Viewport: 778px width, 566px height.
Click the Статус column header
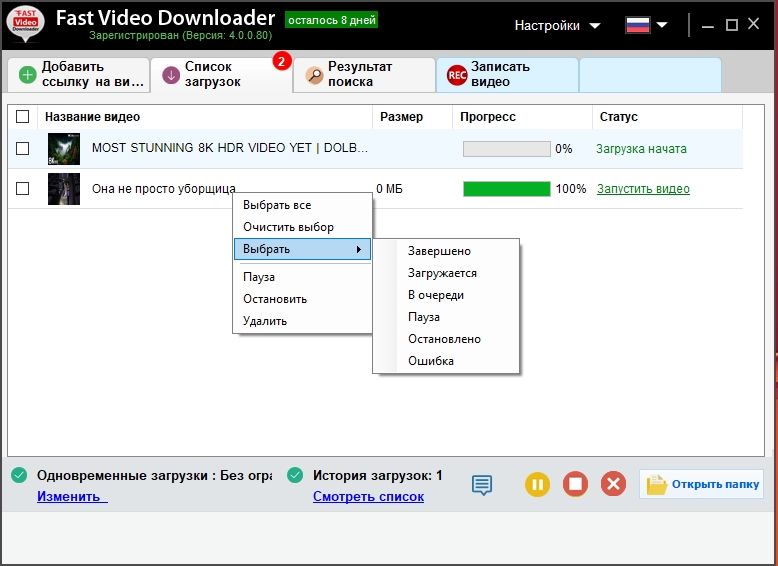[667, 117]
